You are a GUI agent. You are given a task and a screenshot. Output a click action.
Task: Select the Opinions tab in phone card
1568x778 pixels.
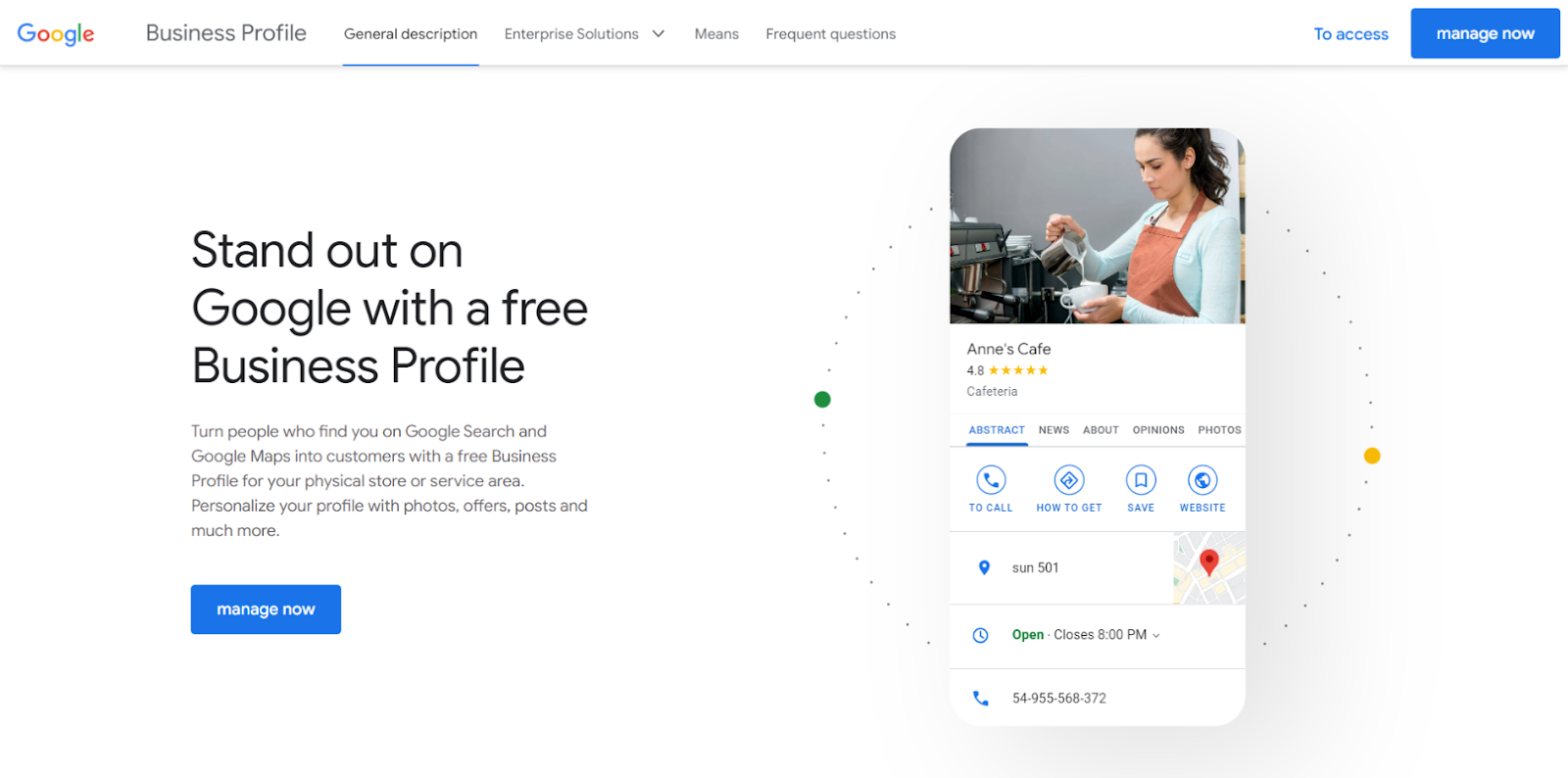point(1158,430)
